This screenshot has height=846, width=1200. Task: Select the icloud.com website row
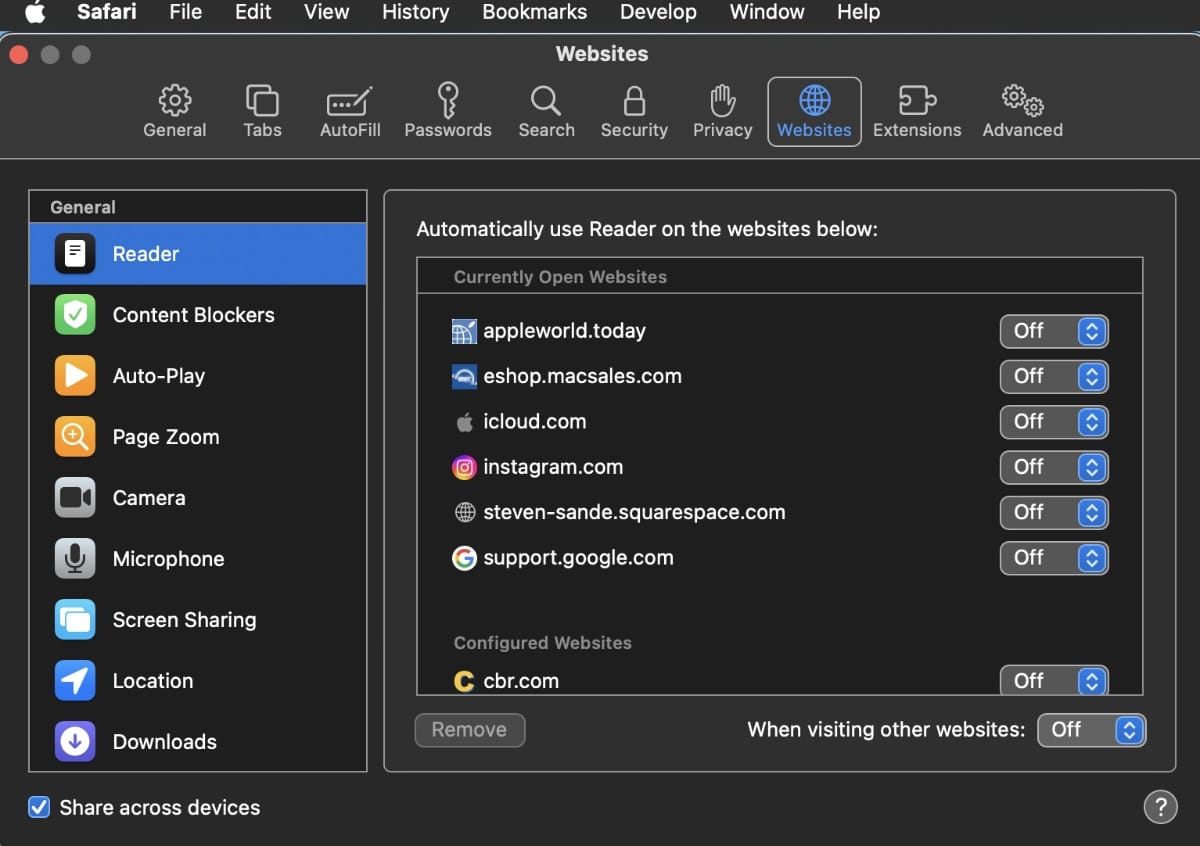[700, 422]
